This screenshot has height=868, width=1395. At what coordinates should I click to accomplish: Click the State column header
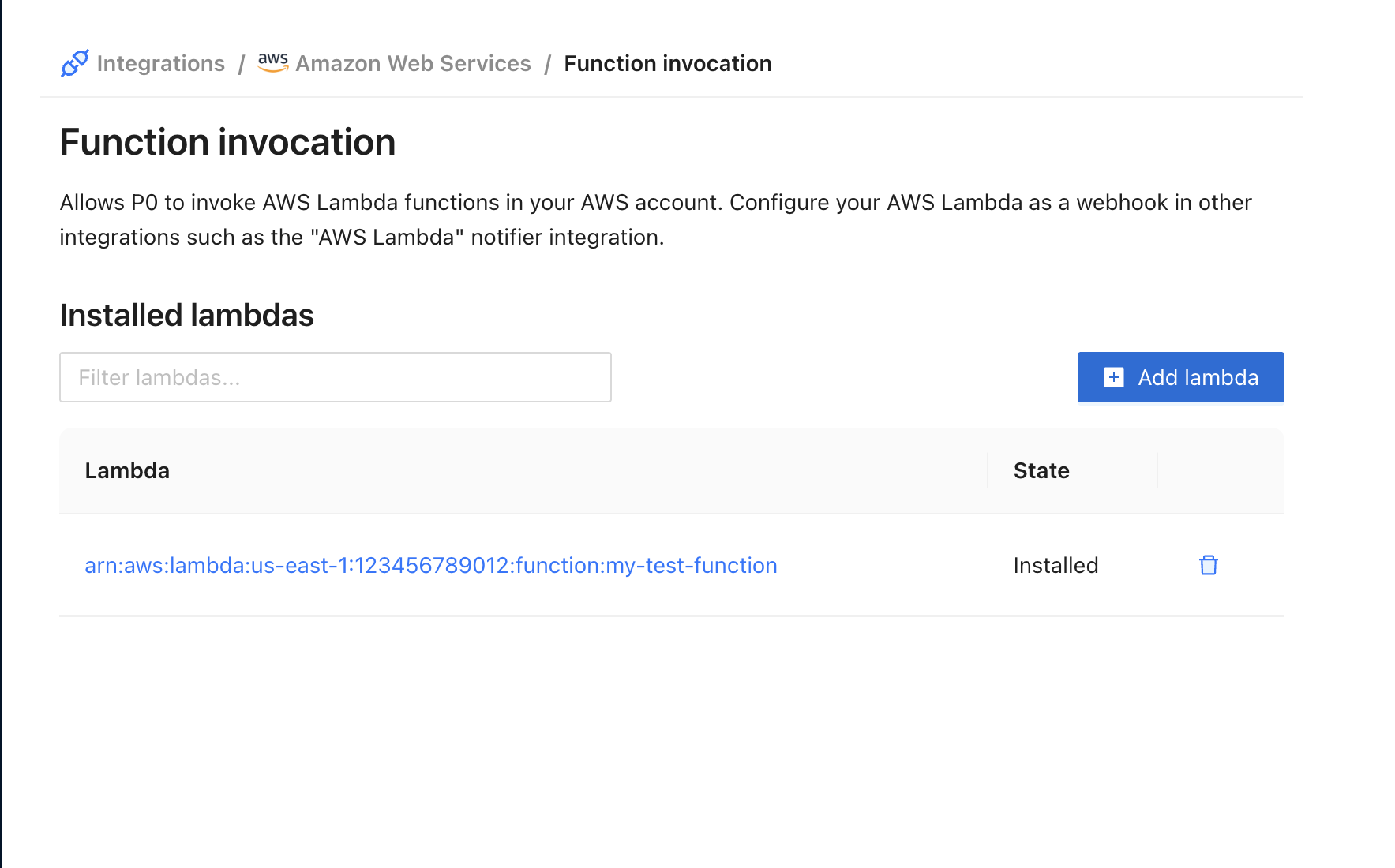1041,470
